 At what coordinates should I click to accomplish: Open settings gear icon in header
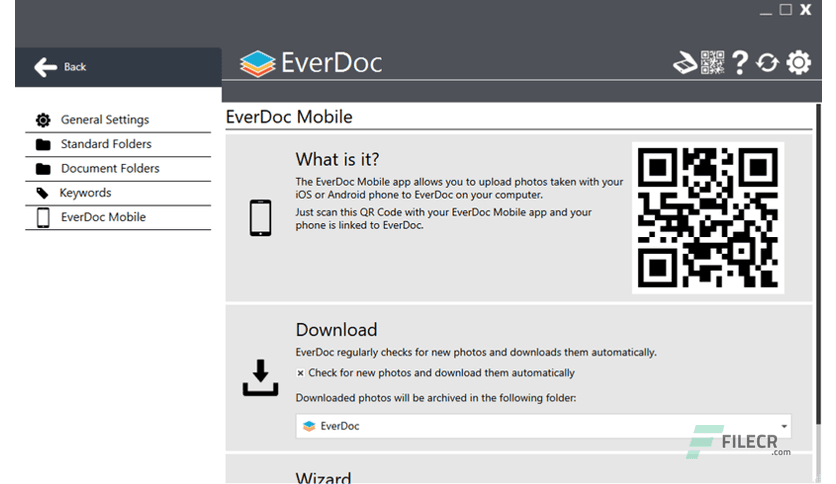[799, 63]
